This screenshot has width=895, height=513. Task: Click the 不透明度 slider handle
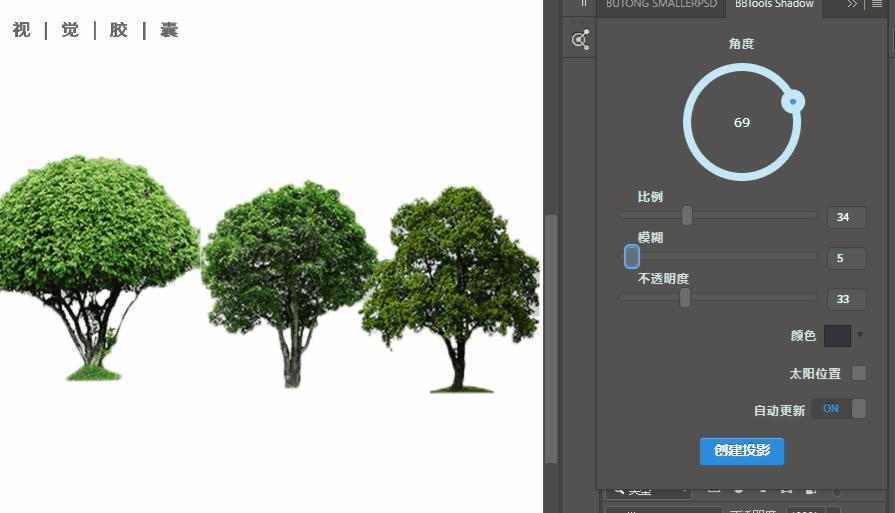click(x=685, y=298)
